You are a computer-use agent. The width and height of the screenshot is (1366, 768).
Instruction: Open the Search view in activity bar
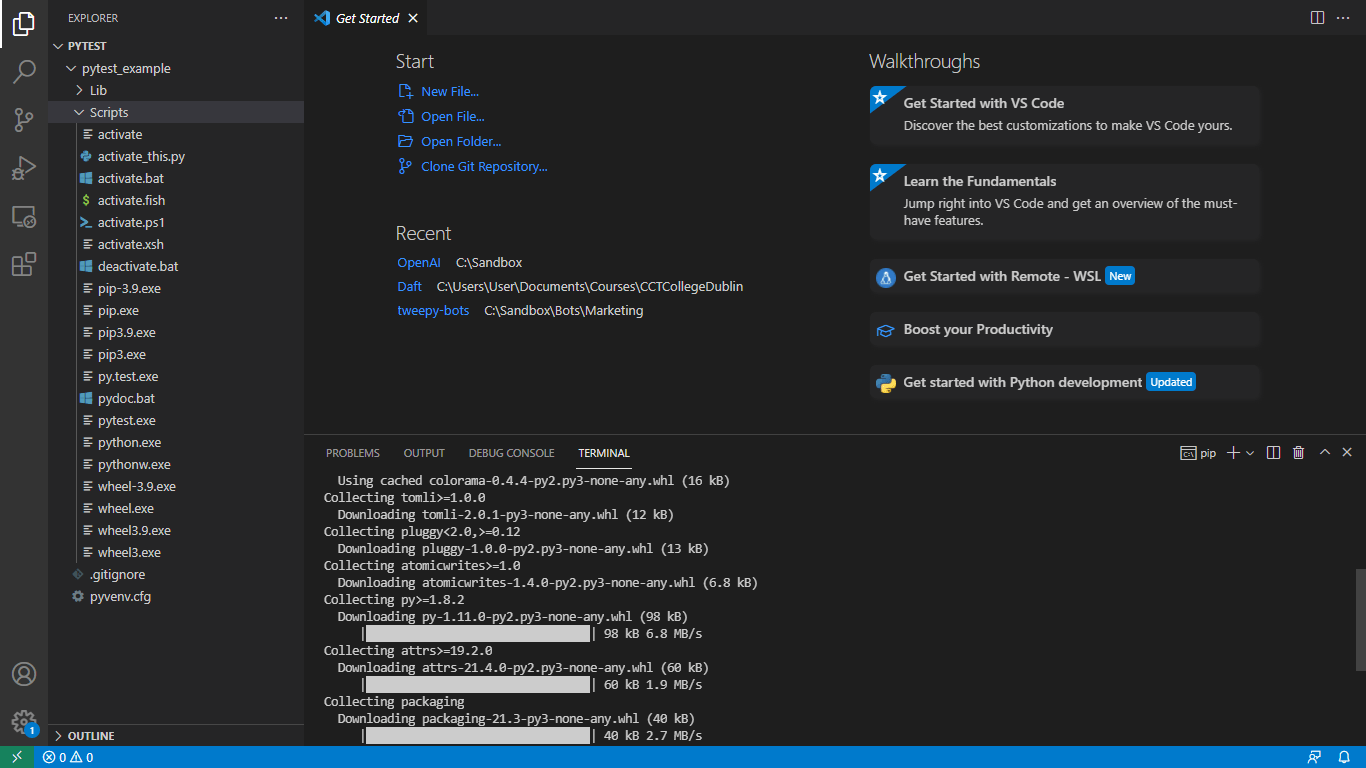coord(24,72)
